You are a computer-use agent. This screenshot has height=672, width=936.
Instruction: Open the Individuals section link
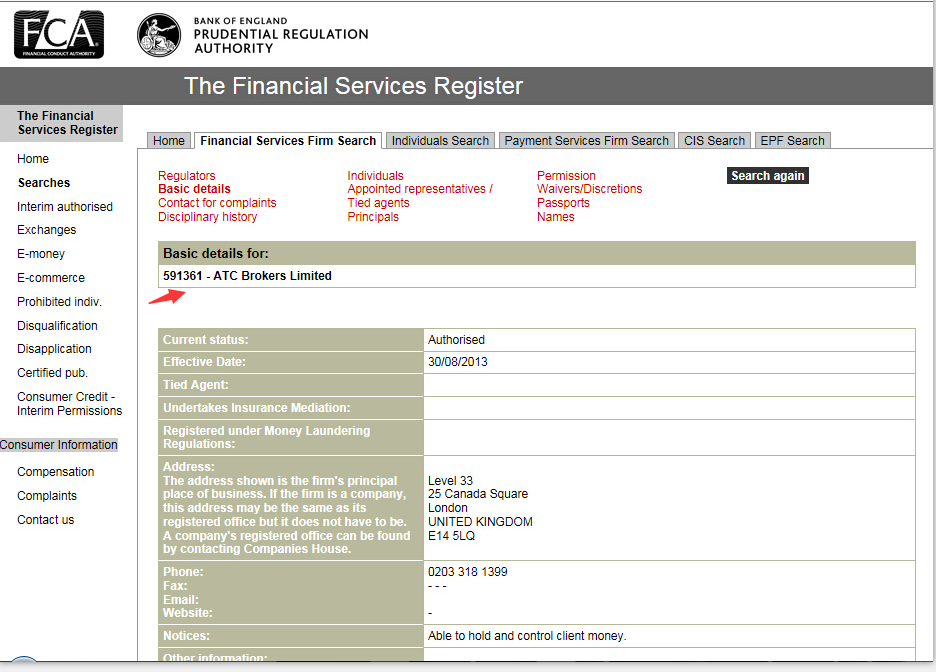coord(375,175)
